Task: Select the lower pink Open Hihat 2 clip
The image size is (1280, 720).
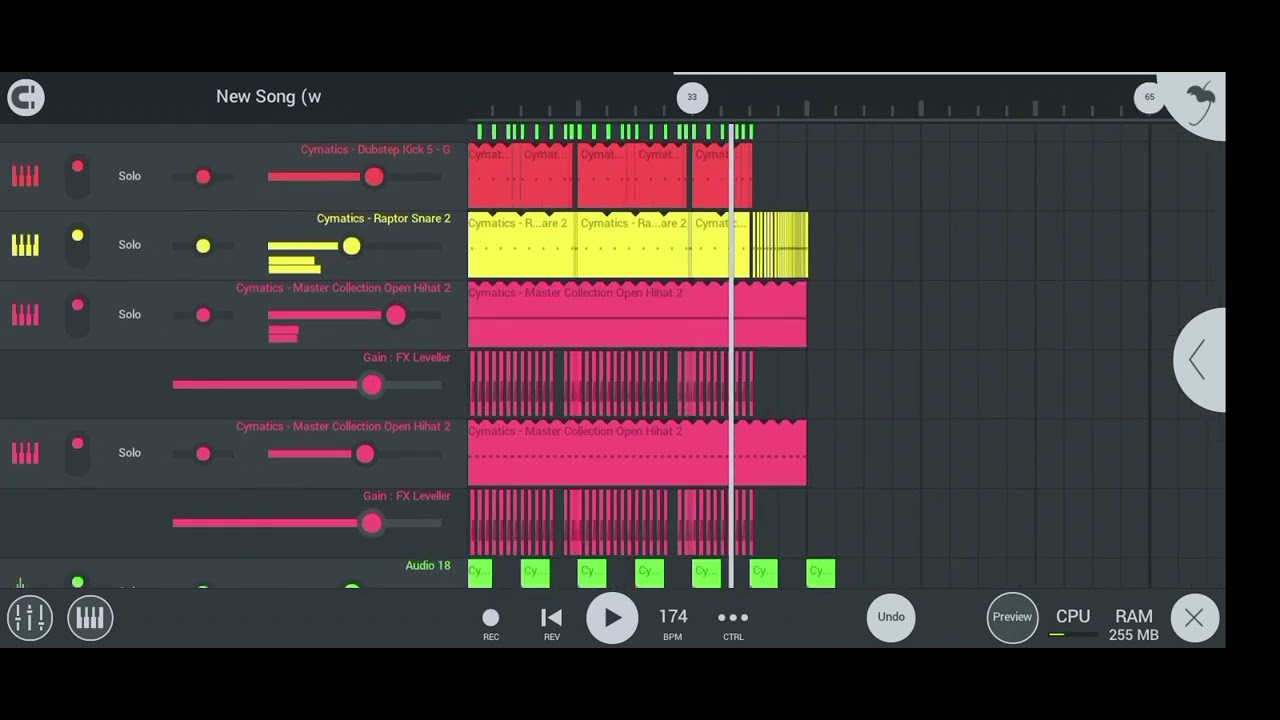Action: [x=637, y=452]
